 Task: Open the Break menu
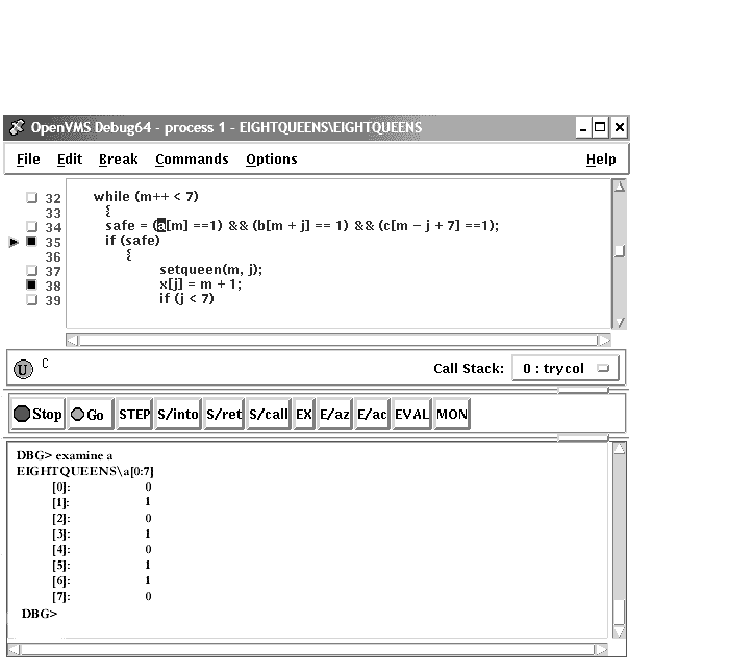click(118, 159)
